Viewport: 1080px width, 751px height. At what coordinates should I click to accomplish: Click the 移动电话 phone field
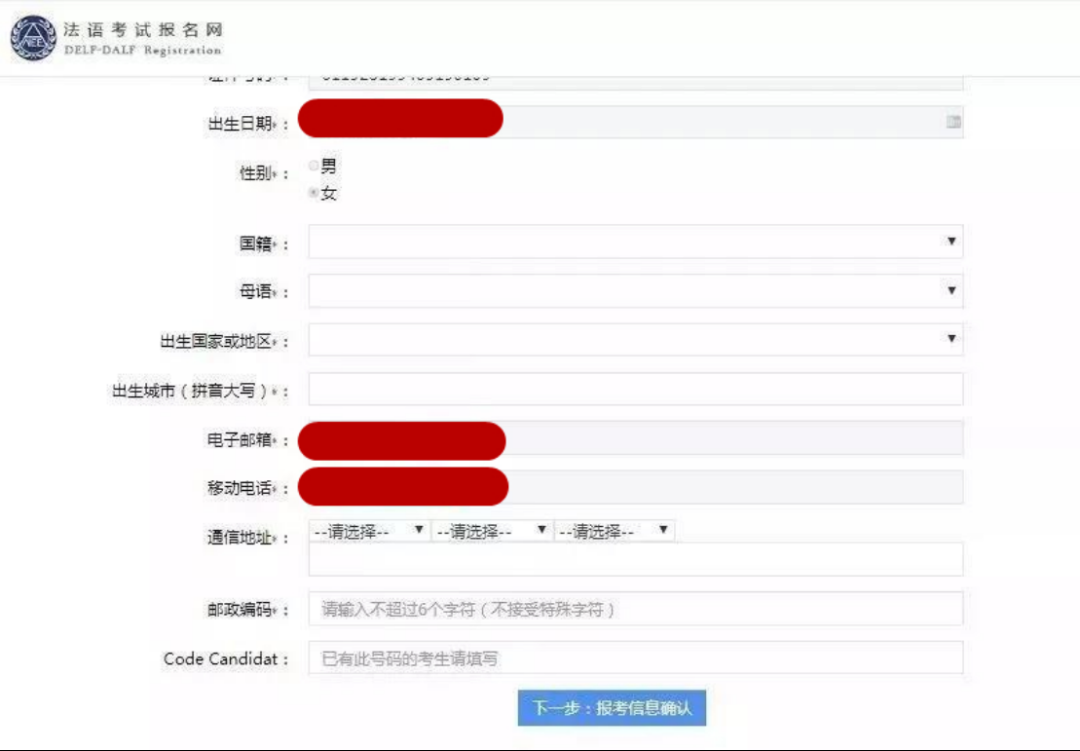(x=635, y=488)
